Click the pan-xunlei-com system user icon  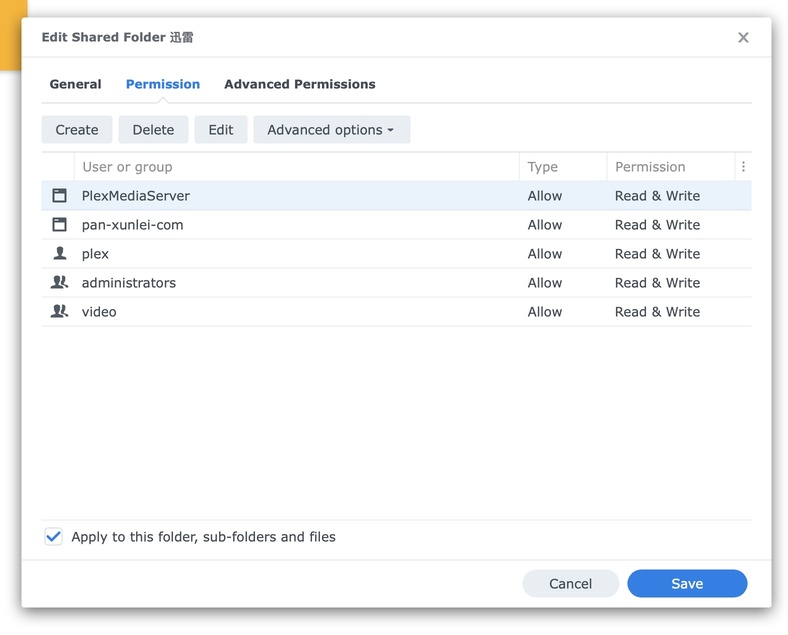click(59, 225)
